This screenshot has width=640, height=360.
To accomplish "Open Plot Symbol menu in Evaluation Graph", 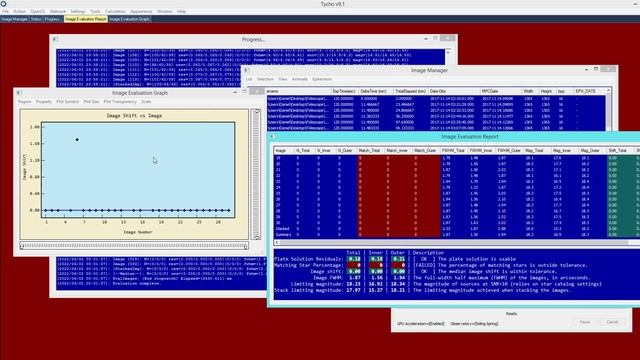I will click(67, 102).
